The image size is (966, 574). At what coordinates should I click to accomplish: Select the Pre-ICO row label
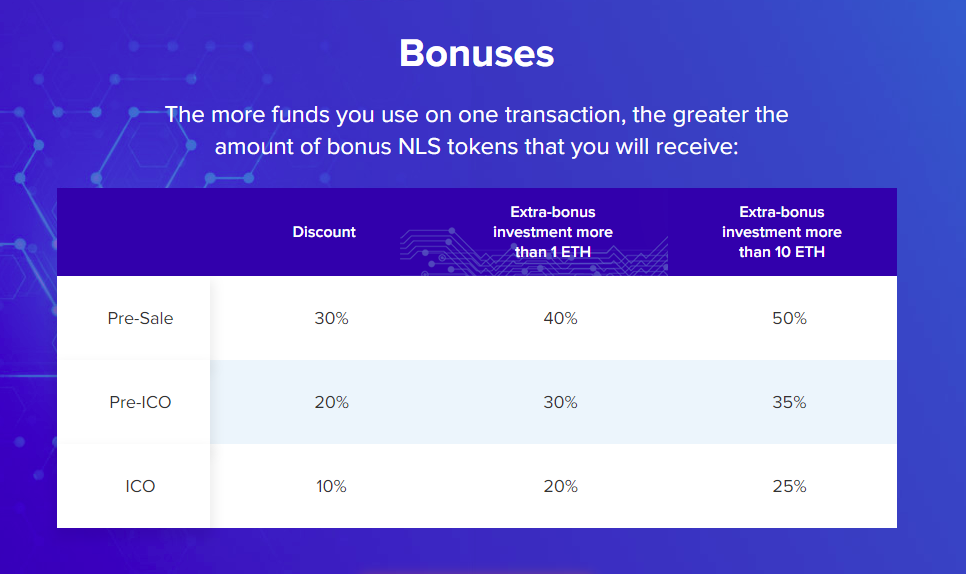pyautogui.click(x=140, y=402)
